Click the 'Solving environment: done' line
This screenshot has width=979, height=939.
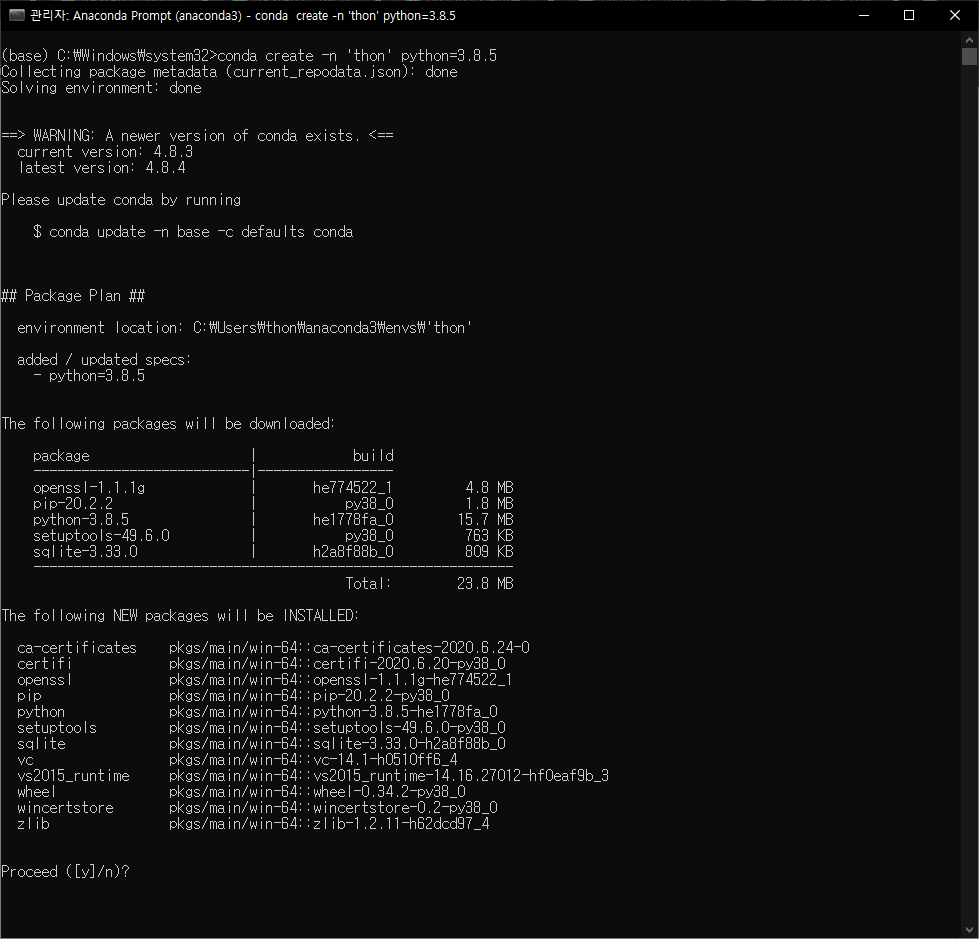click(x=102, y=88)
